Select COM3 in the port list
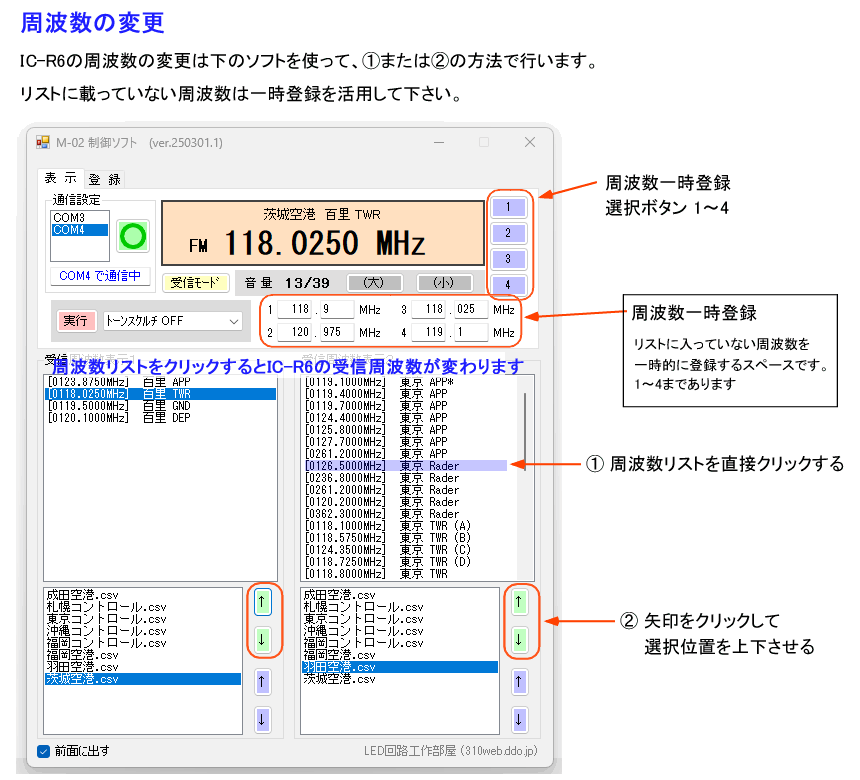 [x=69, y=217]
